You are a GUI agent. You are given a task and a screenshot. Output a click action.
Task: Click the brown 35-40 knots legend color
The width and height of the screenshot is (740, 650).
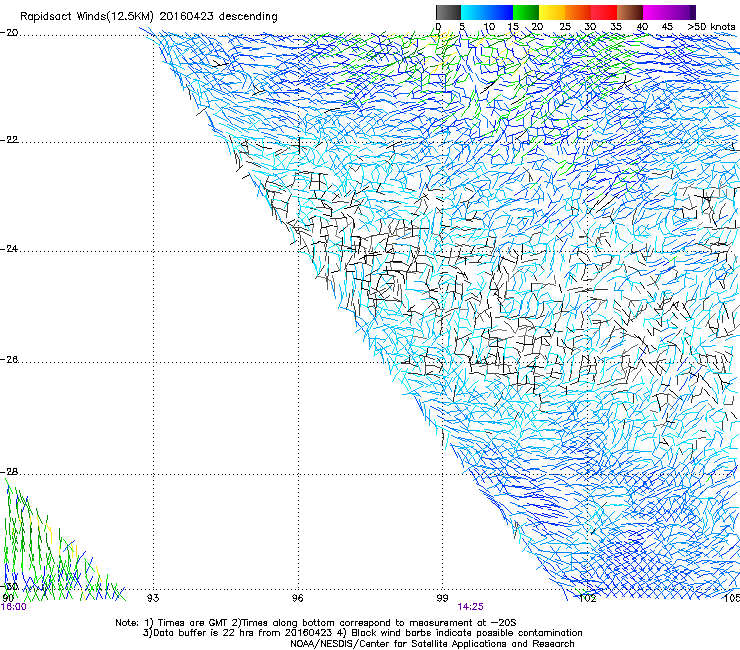[x=630, y=12]
